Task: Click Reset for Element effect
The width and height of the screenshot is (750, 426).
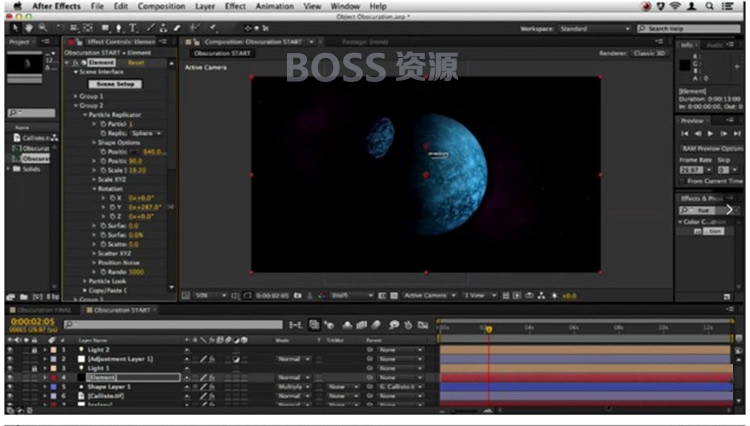Action: point(136,63)
